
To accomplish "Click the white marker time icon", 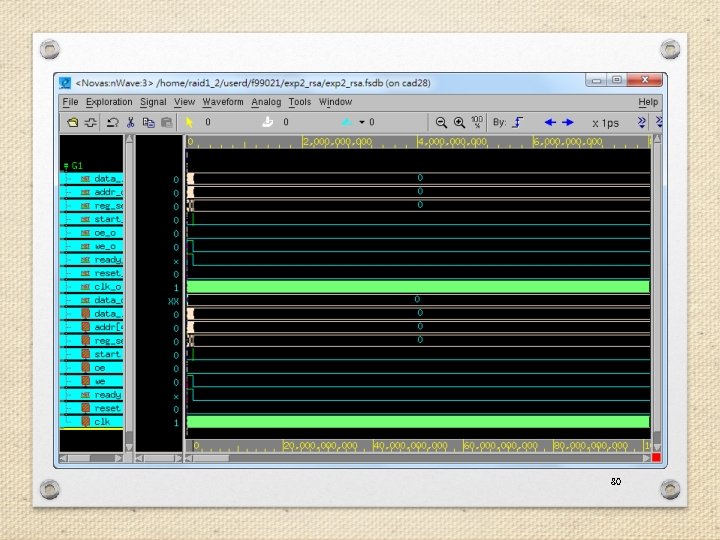I will [267, 122].
